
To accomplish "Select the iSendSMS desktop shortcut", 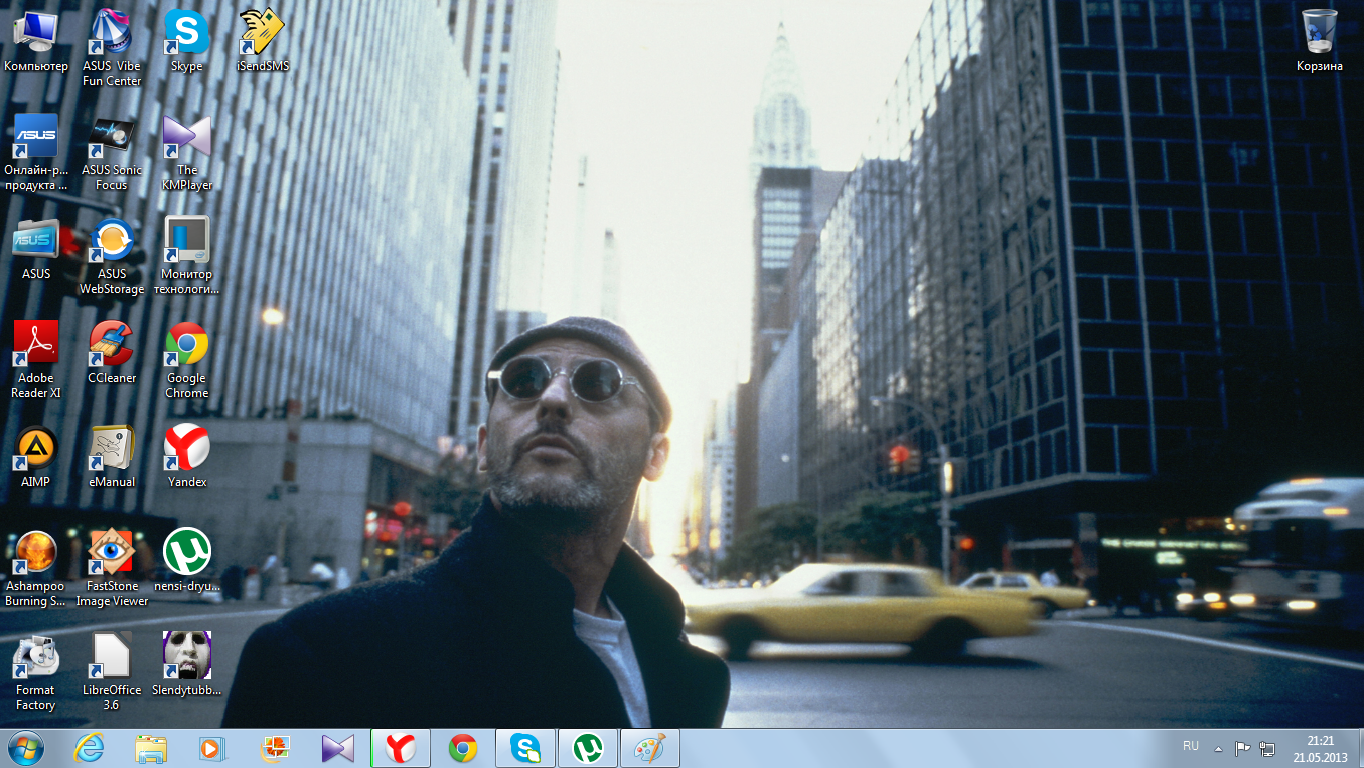I will pyautogui.click(x=263, y=41).
